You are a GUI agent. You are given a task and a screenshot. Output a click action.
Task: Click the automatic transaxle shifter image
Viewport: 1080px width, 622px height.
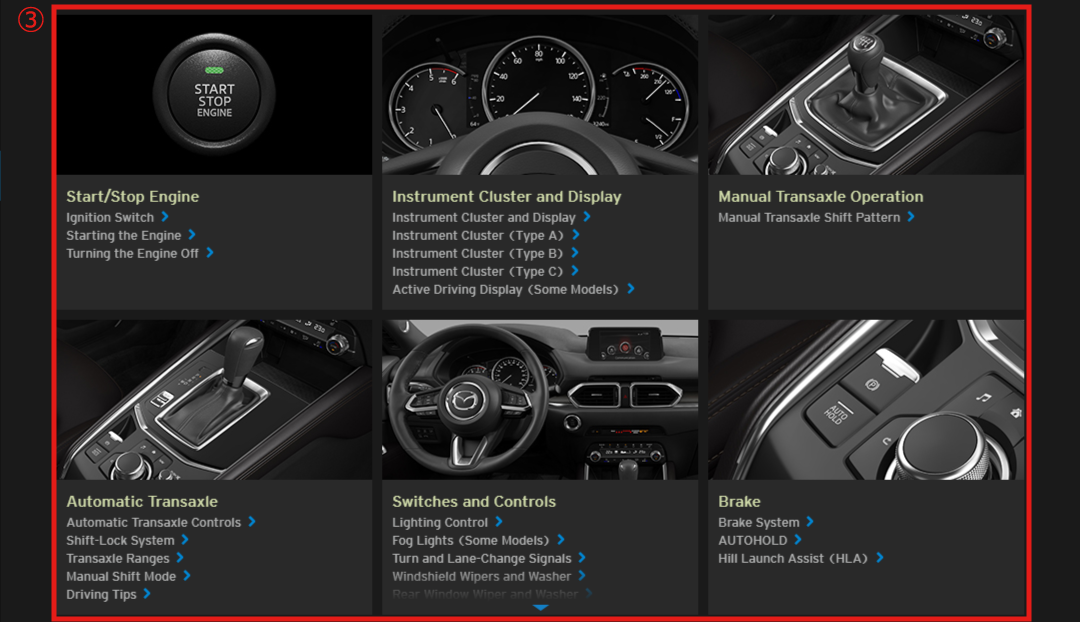214,400
